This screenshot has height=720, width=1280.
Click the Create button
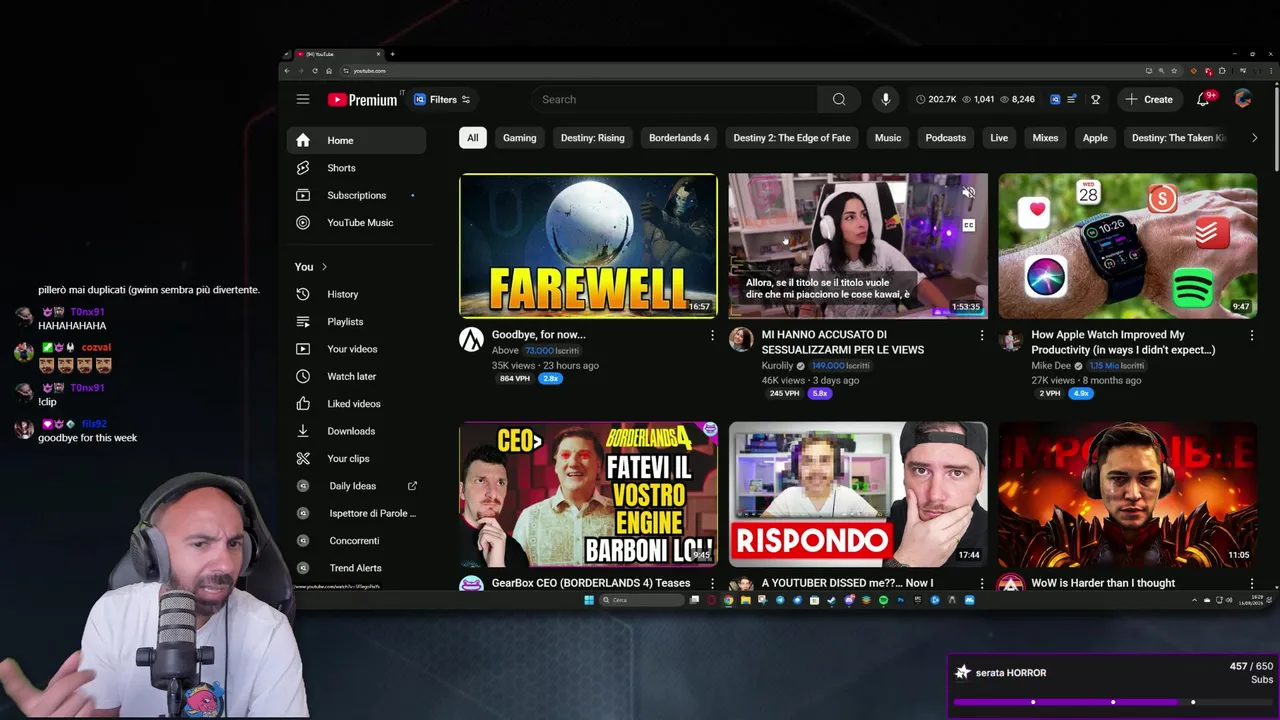(x=1149, y=99)
